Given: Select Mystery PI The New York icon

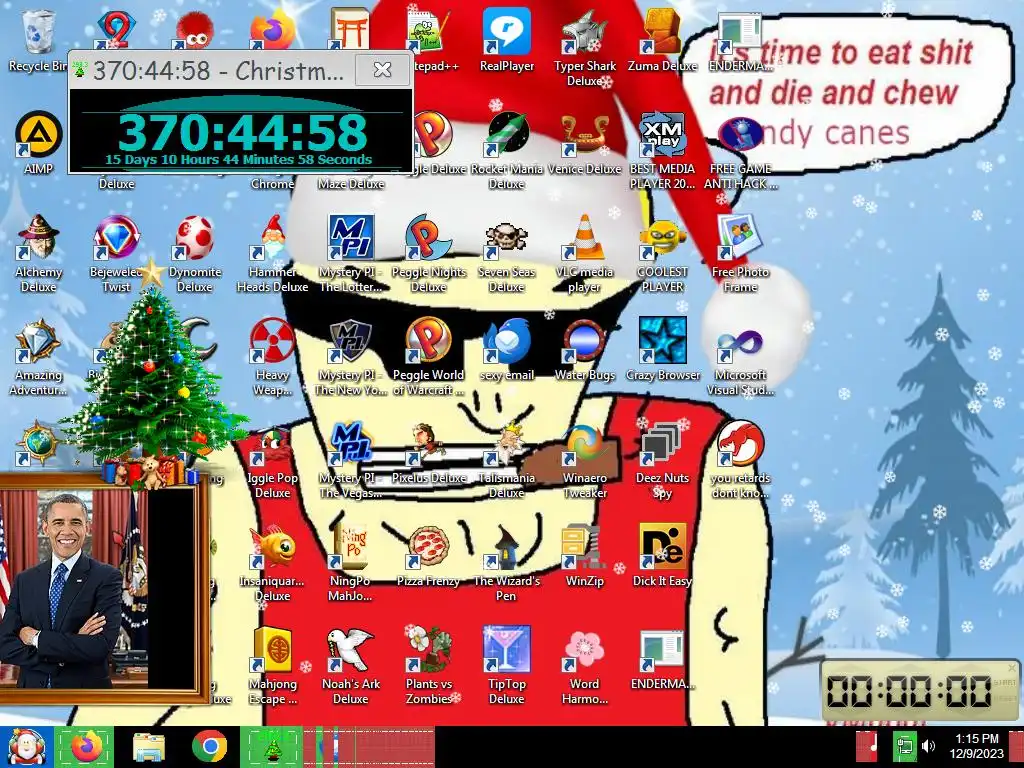Looking at the screenshot, I should (351, 356).
